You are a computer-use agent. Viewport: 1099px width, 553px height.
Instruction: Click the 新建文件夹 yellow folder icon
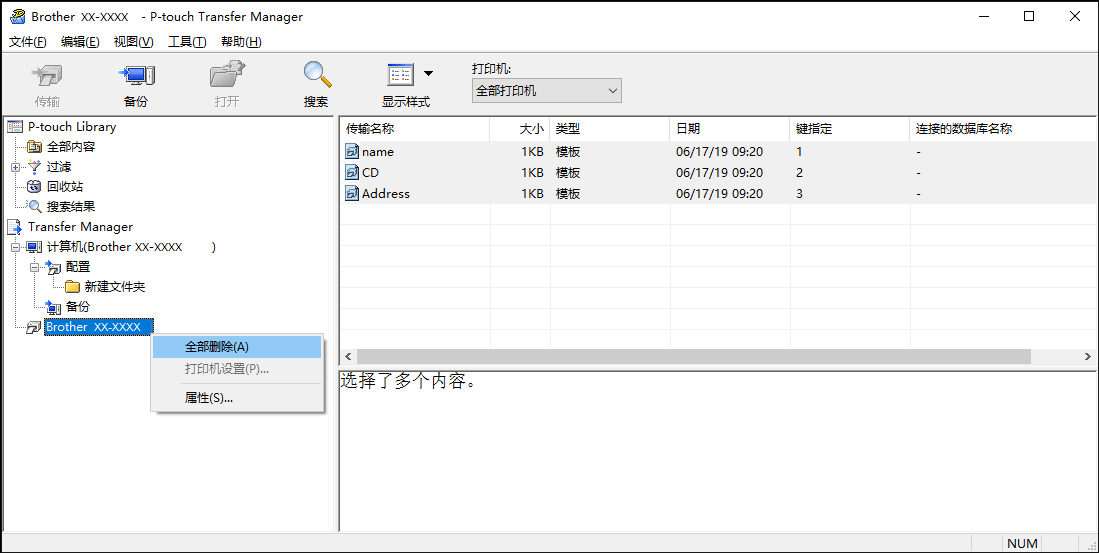[x=72, y=287]
